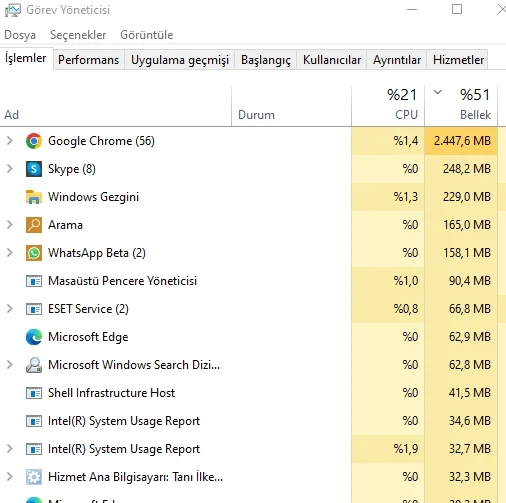Click the Arama magnifier icon
The width and height of the screenshot is (506, 503).
[x=34, y=225]
